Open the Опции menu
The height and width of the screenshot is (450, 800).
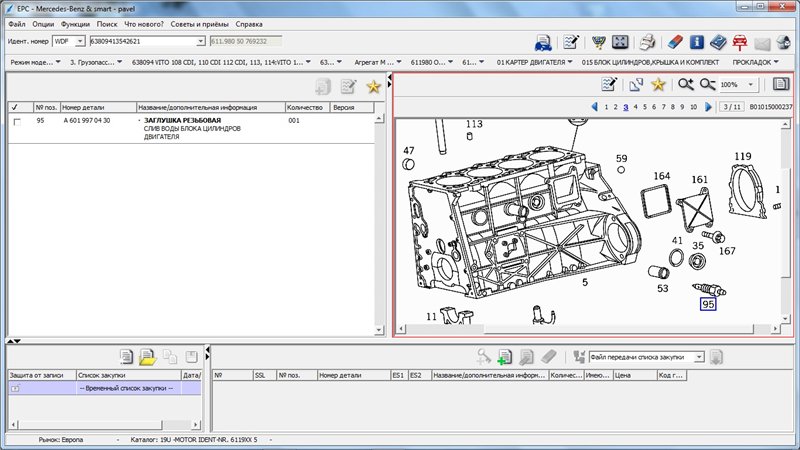click(43, 24)
